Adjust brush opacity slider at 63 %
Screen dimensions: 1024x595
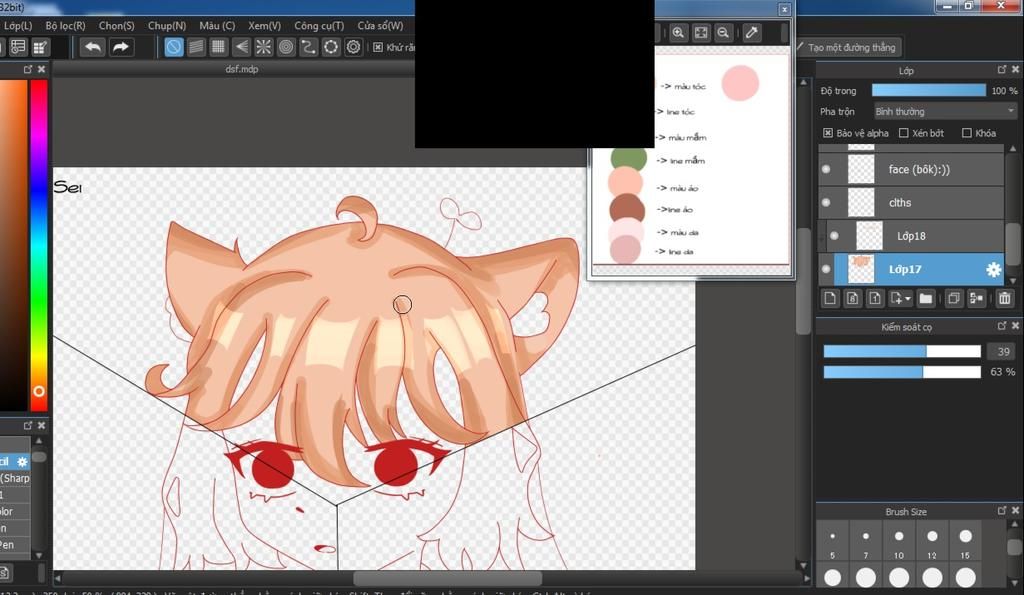(x=902, y=372)
